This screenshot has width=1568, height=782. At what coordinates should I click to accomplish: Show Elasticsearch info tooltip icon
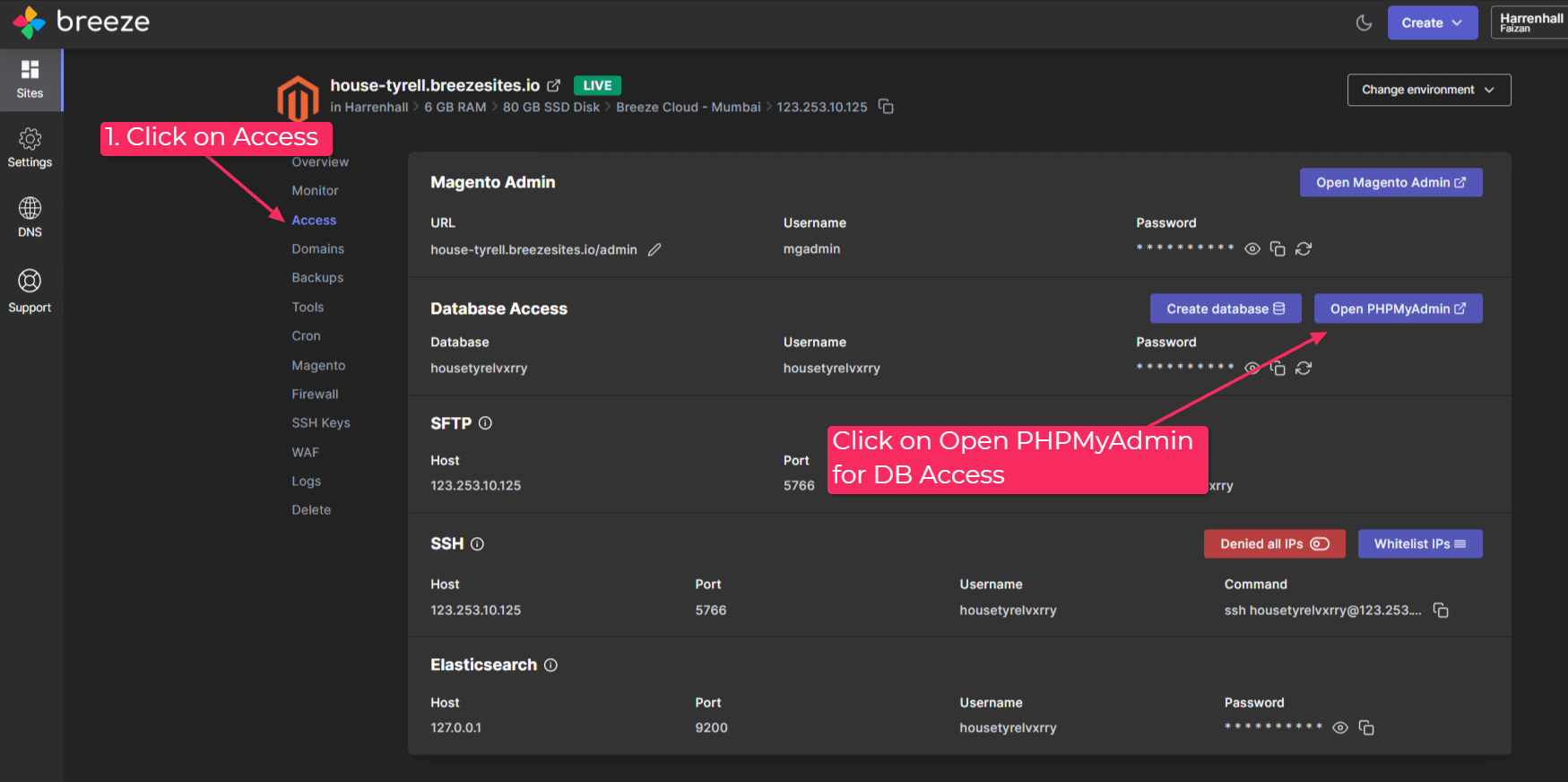550,665
